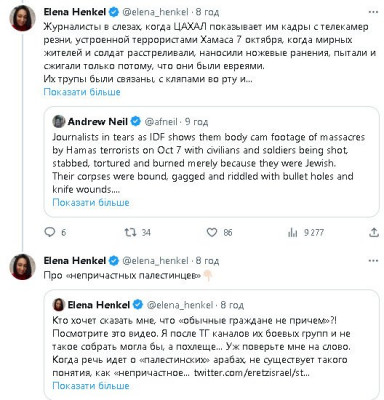The width and height of the screenshot is (384, 400).
Task: Click verified badge in quoted Elena Henkel tweet
Action: (138, 304)
